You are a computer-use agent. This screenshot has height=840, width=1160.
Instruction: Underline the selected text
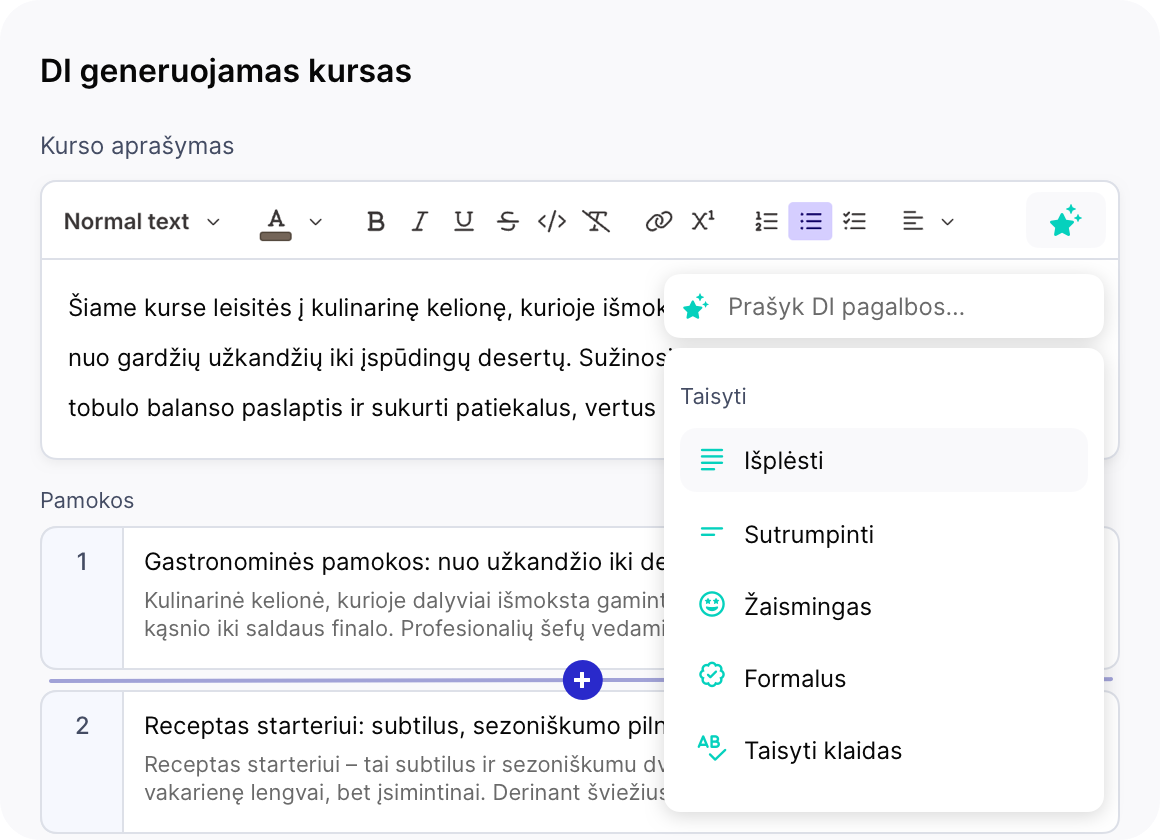[464, 221]
